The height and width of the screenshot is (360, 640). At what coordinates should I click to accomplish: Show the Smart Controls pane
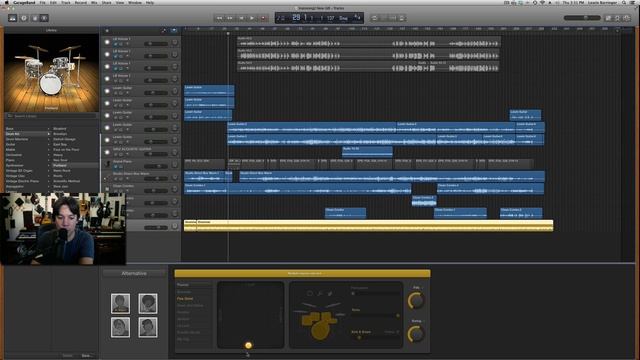(35, 18)
